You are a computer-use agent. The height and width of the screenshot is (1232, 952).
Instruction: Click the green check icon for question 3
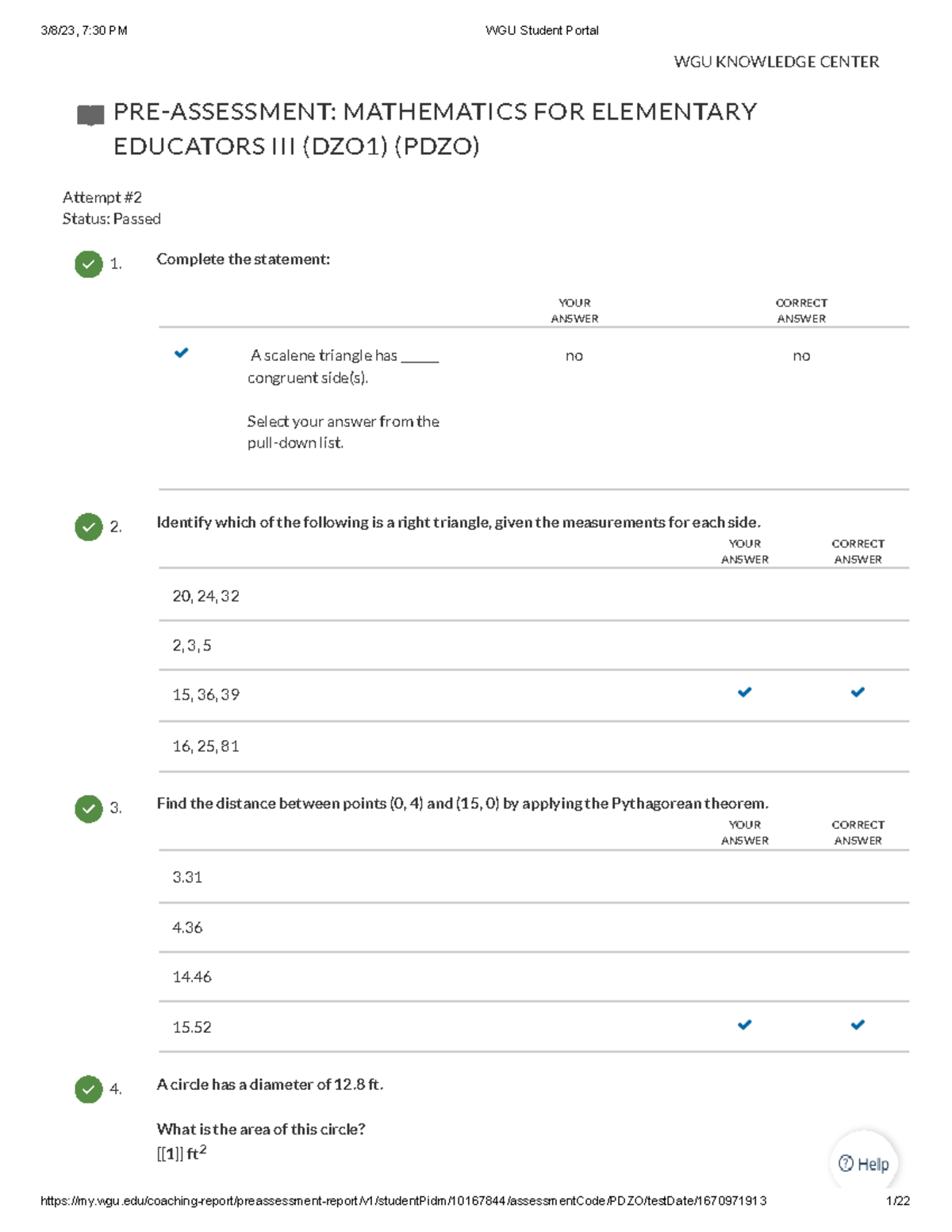[89, 808]
